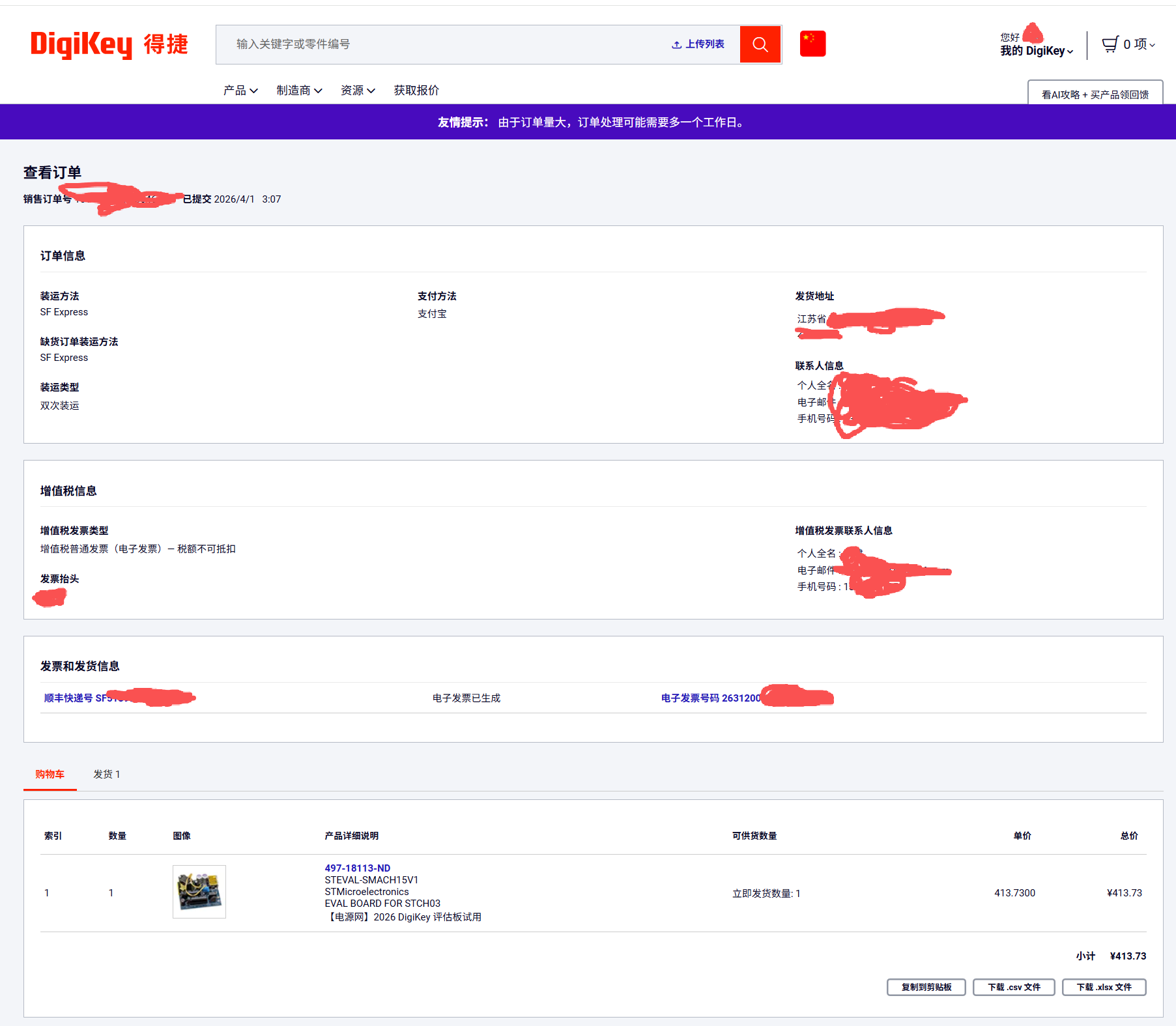
Task: Click the 下载 .csv 文件 button
Action: point(1014,987)
